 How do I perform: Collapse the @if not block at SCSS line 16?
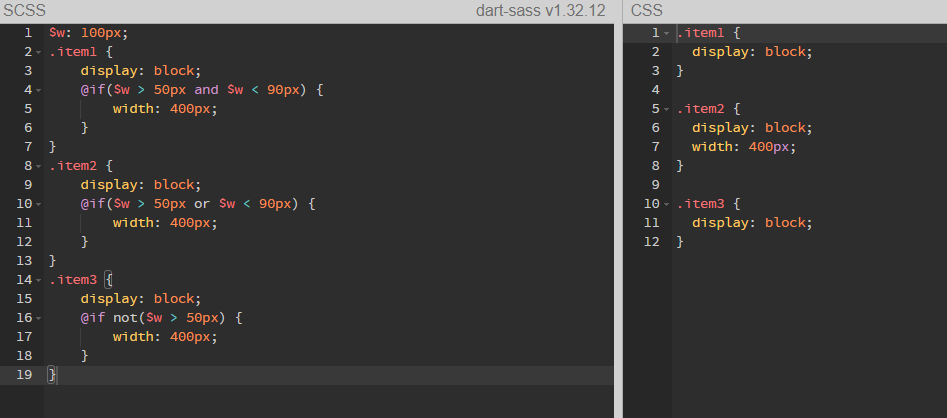39,319
